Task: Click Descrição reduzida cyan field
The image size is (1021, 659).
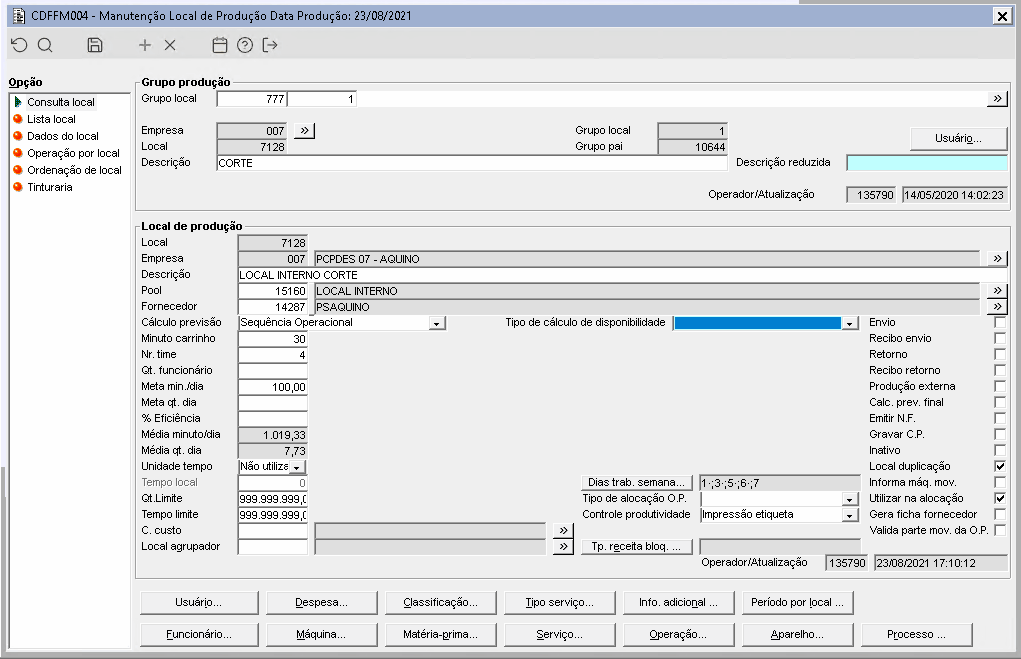Action: pyautogui.click(x=927, y=163)
